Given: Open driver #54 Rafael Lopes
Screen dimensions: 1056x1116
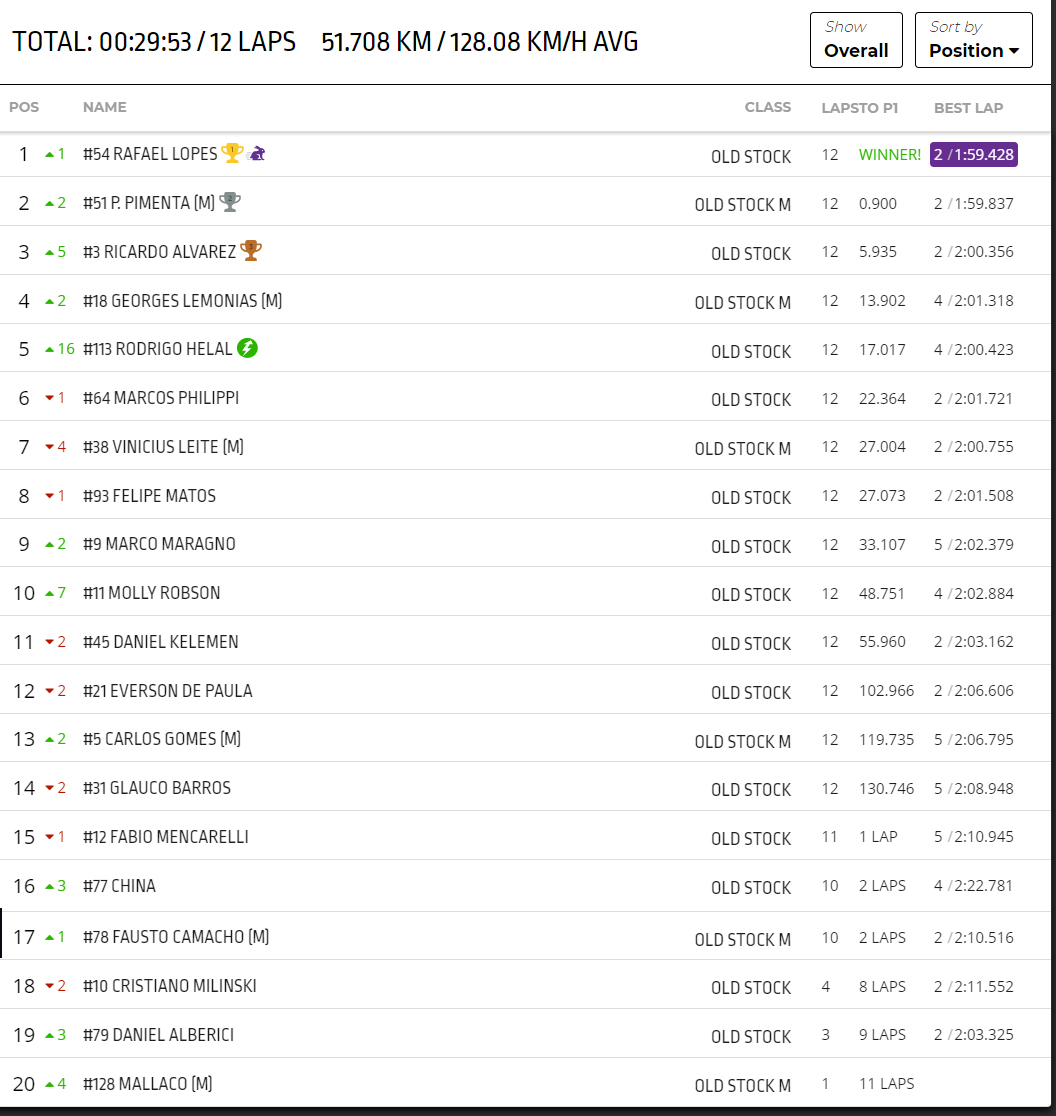Looking at the screenshot, I should tap(150, 154).
